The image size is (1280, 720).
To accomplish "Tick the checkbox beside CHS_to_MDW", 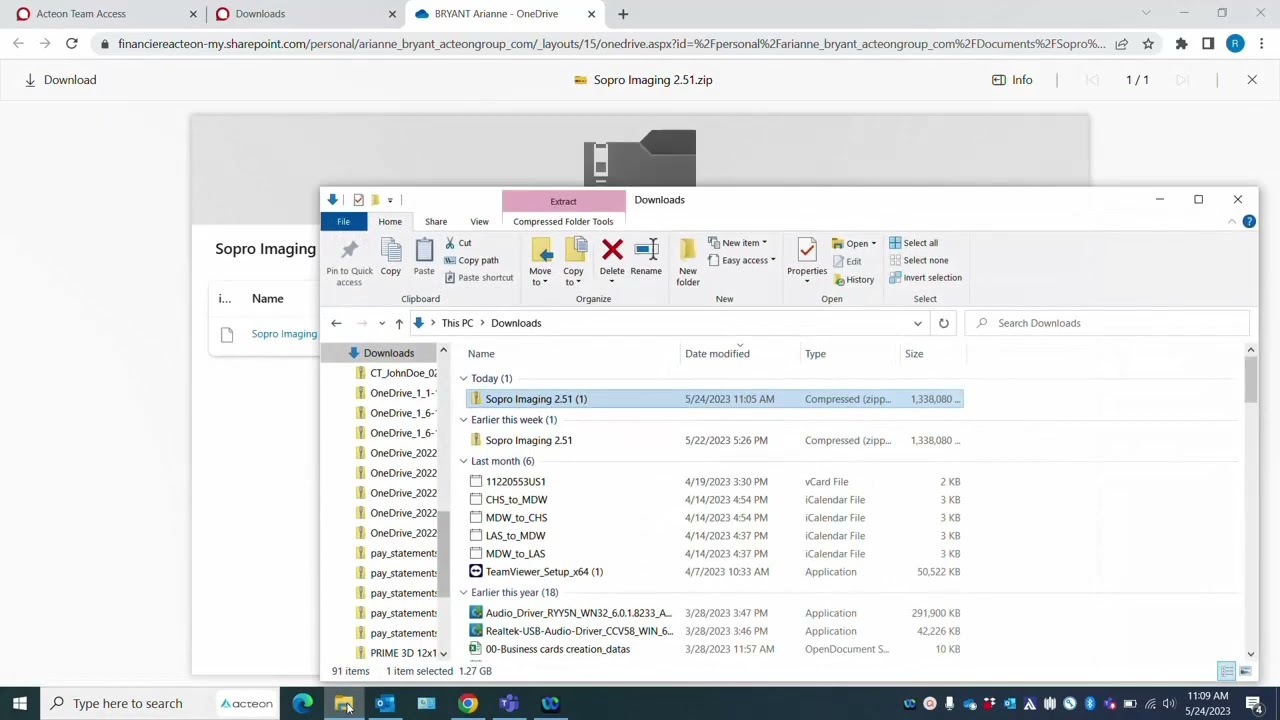I will [x=476, y=500].
